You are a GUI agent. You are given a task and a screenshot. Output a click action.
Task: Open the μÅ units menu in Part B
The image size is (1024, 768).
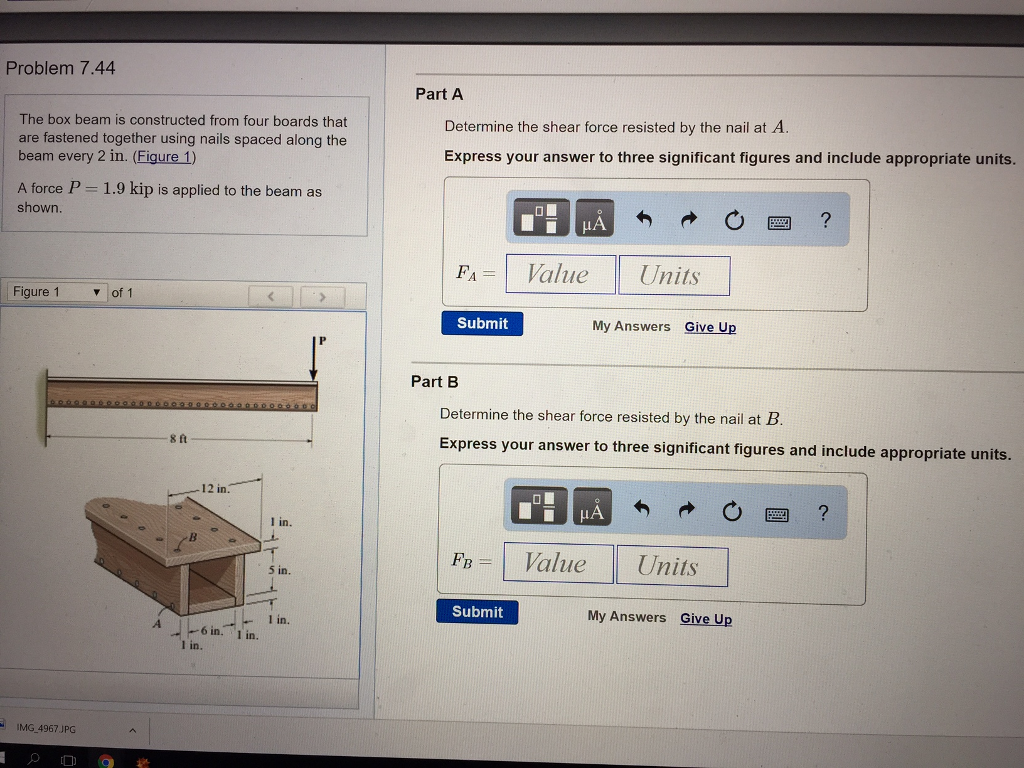[591, 511]
